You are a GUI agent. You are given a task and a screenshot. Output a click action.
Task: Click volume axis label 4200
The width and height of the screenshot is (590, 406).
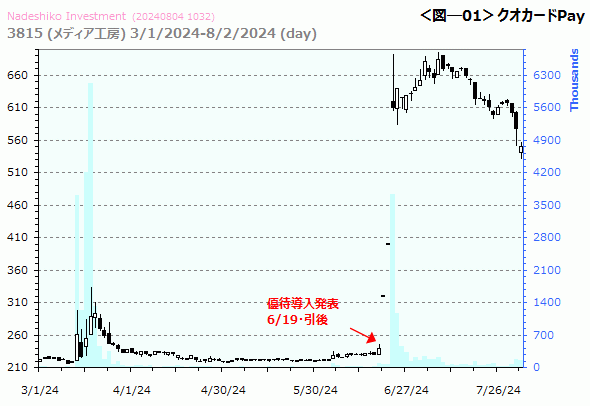(x=547, y=172)
